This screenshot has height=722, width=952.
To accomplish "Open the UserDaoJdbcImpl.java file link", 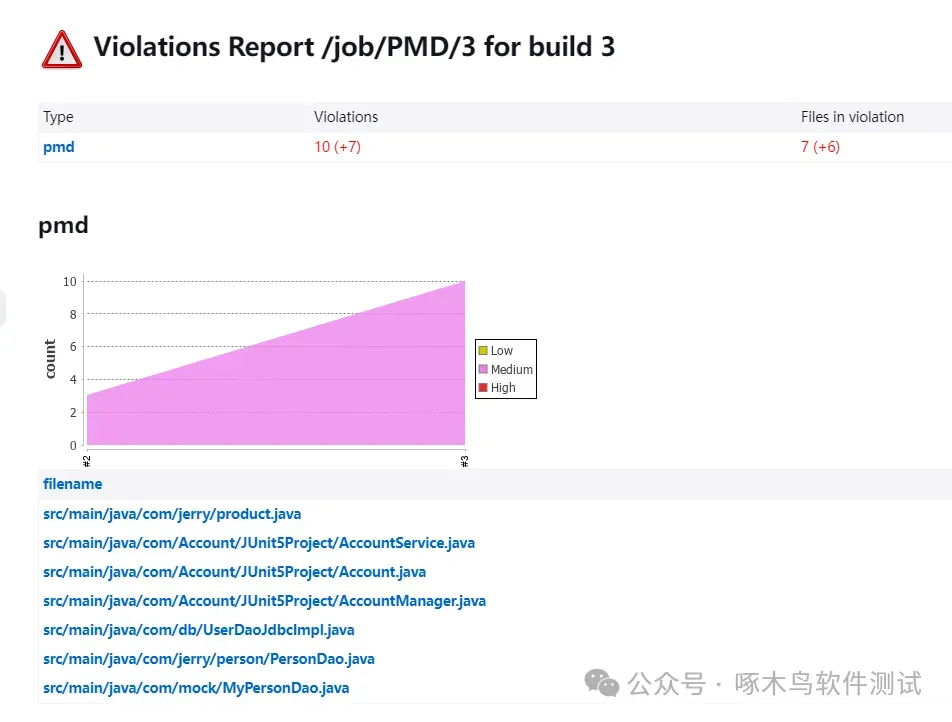I will point(199,630).
